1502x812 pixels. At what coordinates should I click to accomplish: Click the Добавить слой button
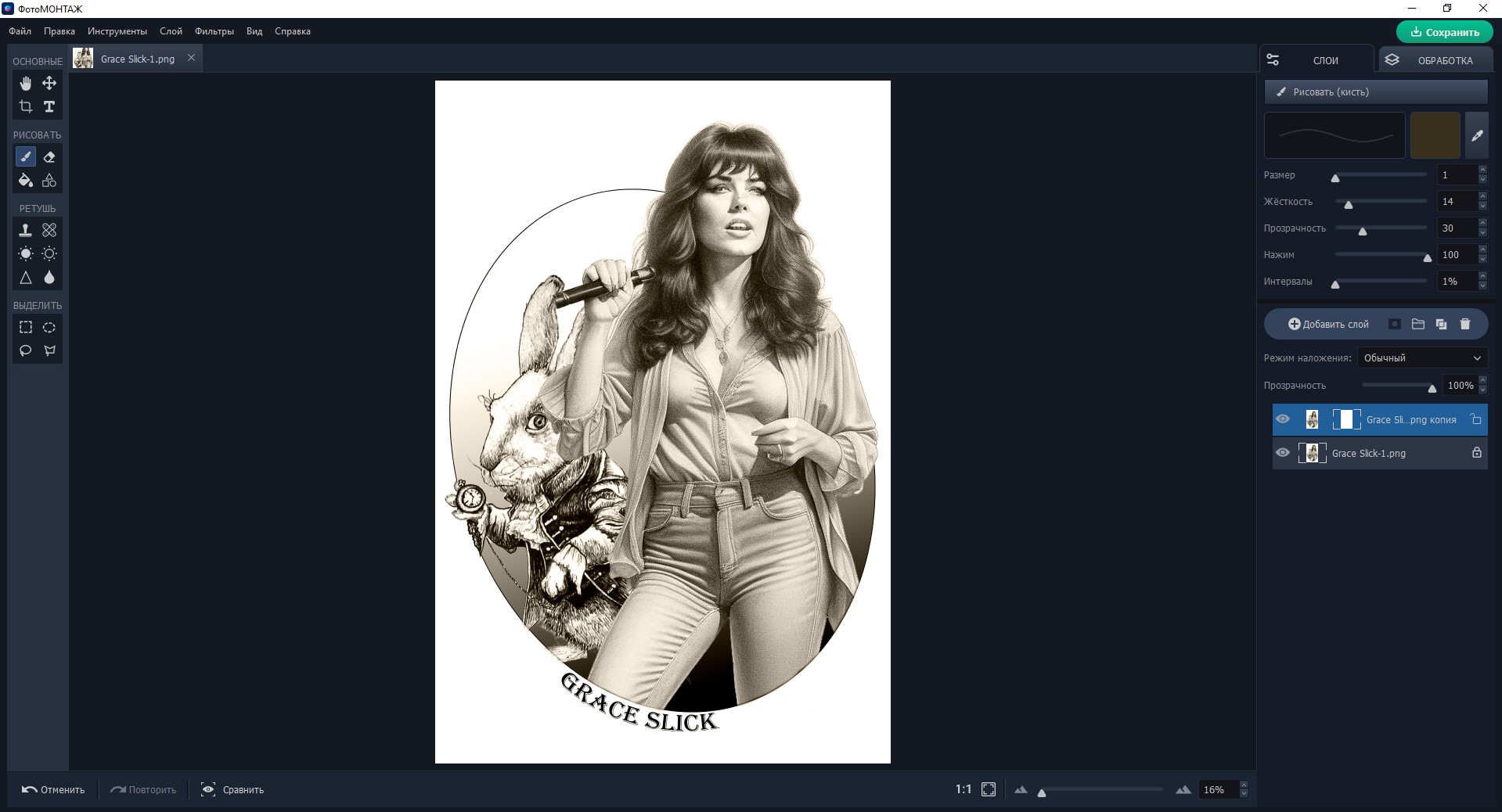point(1328,324)
